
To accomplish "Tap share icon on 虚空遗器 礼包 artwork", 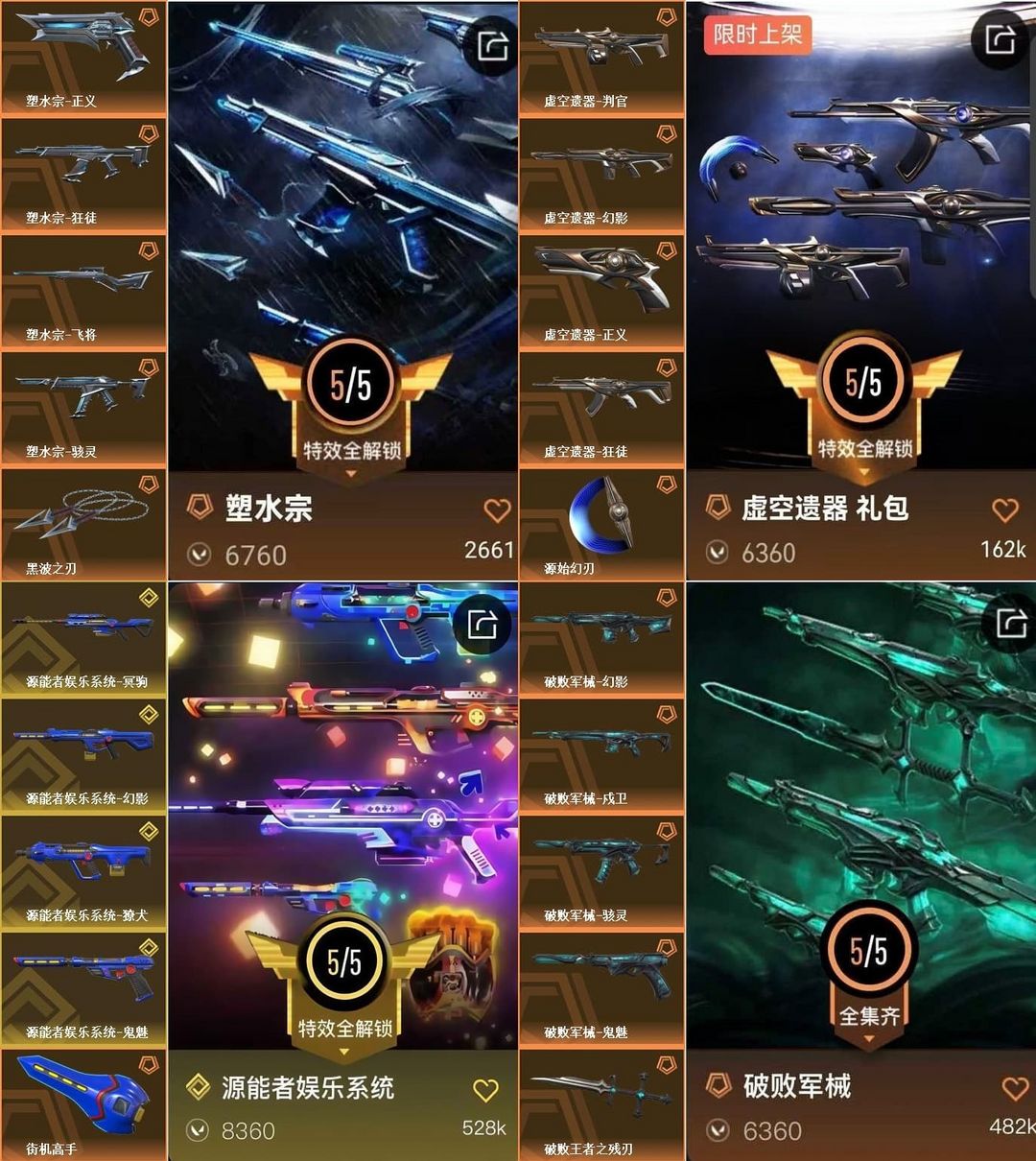I will (x=1000, y=38).
